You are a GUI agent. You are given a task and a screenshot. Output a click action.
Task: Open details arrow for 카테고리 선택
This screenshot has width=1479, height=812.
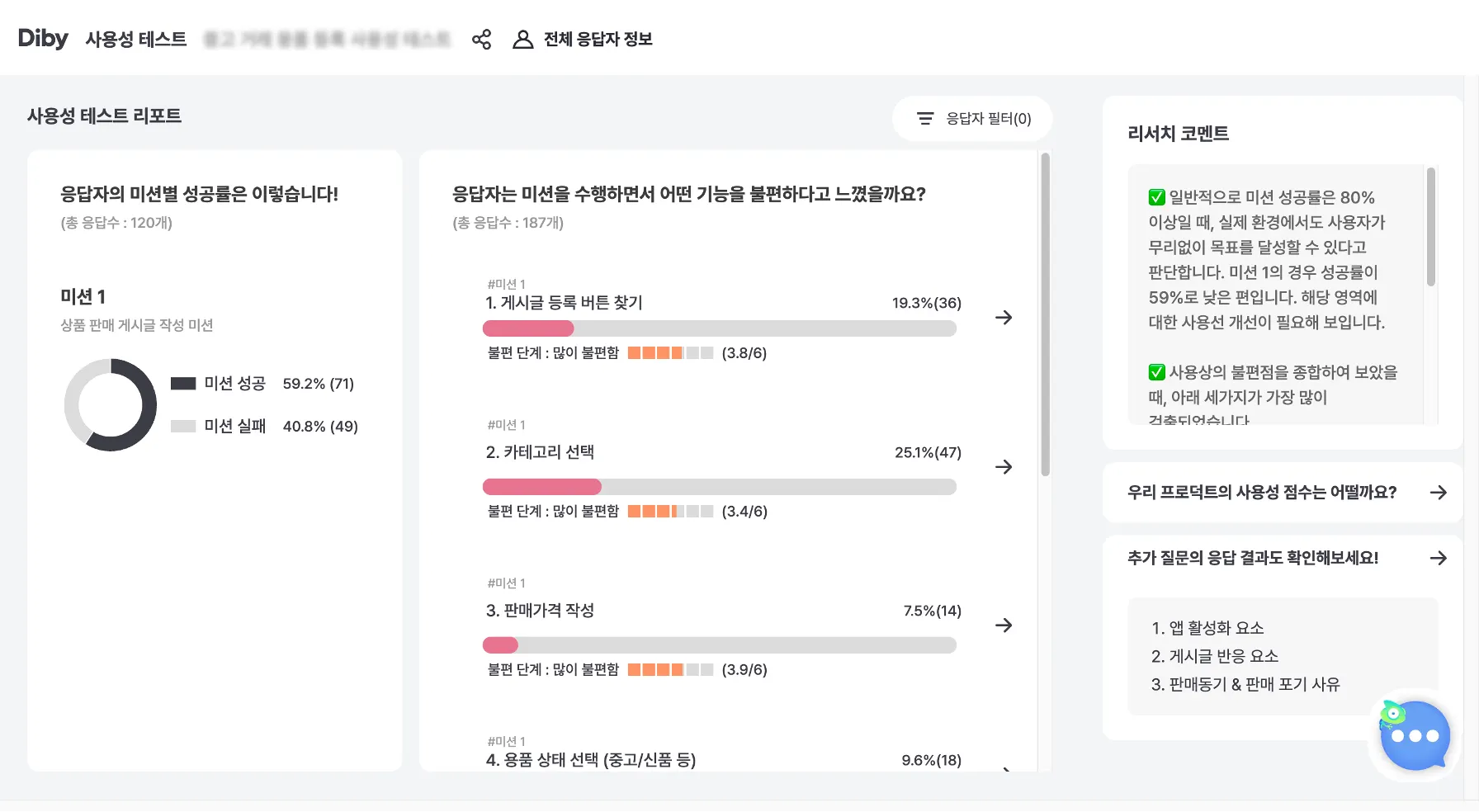tap(1004, 467)
